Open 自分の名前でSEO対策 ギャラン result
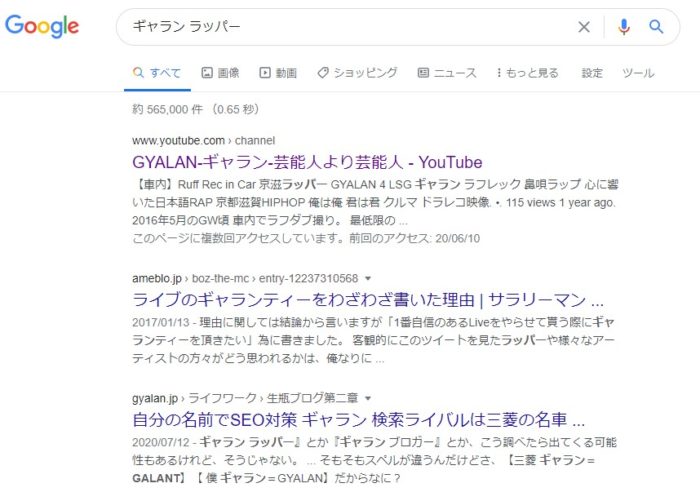 tap(358, 420)
